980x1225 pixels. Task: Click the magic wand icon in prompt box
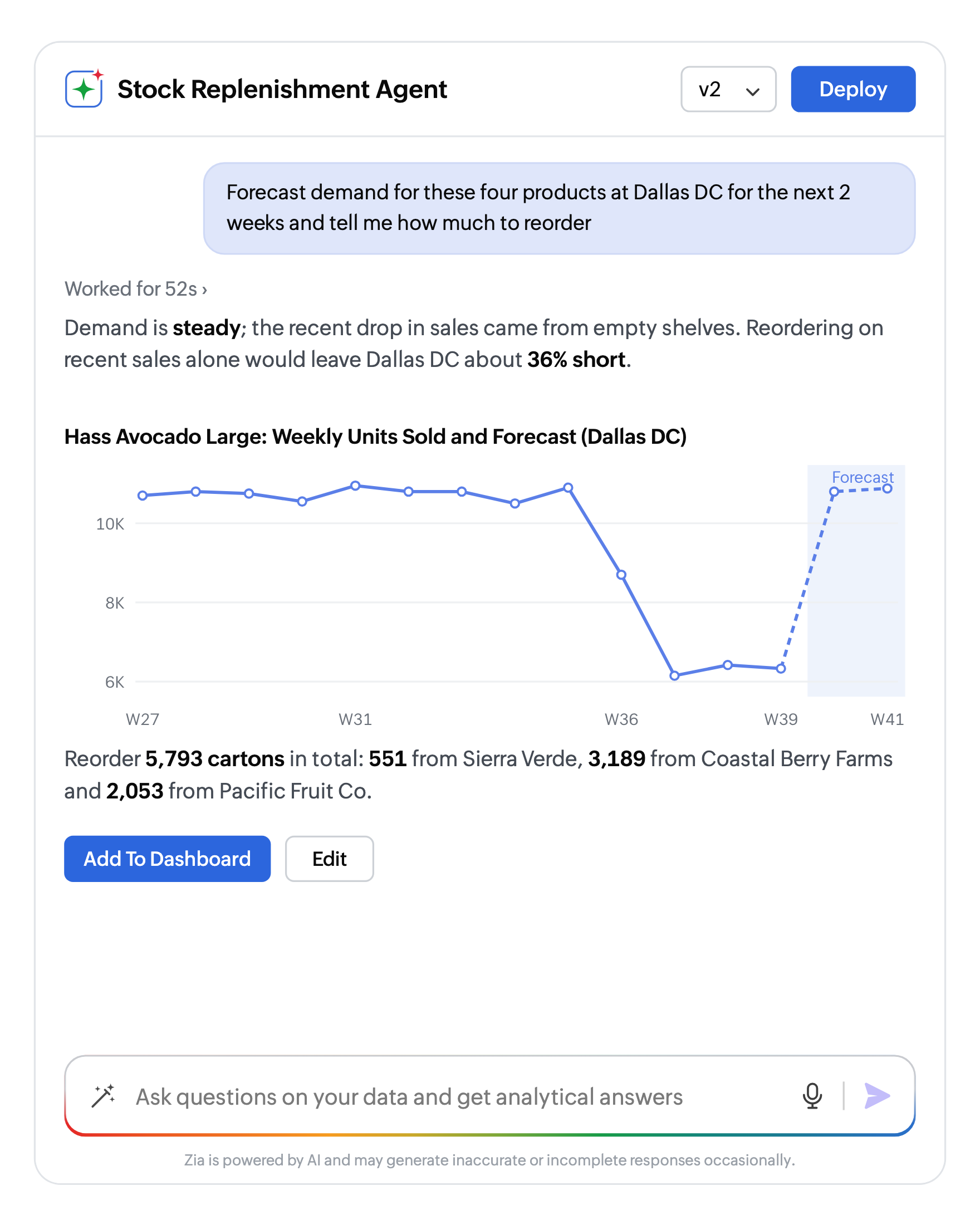[x=103, y=1096]
